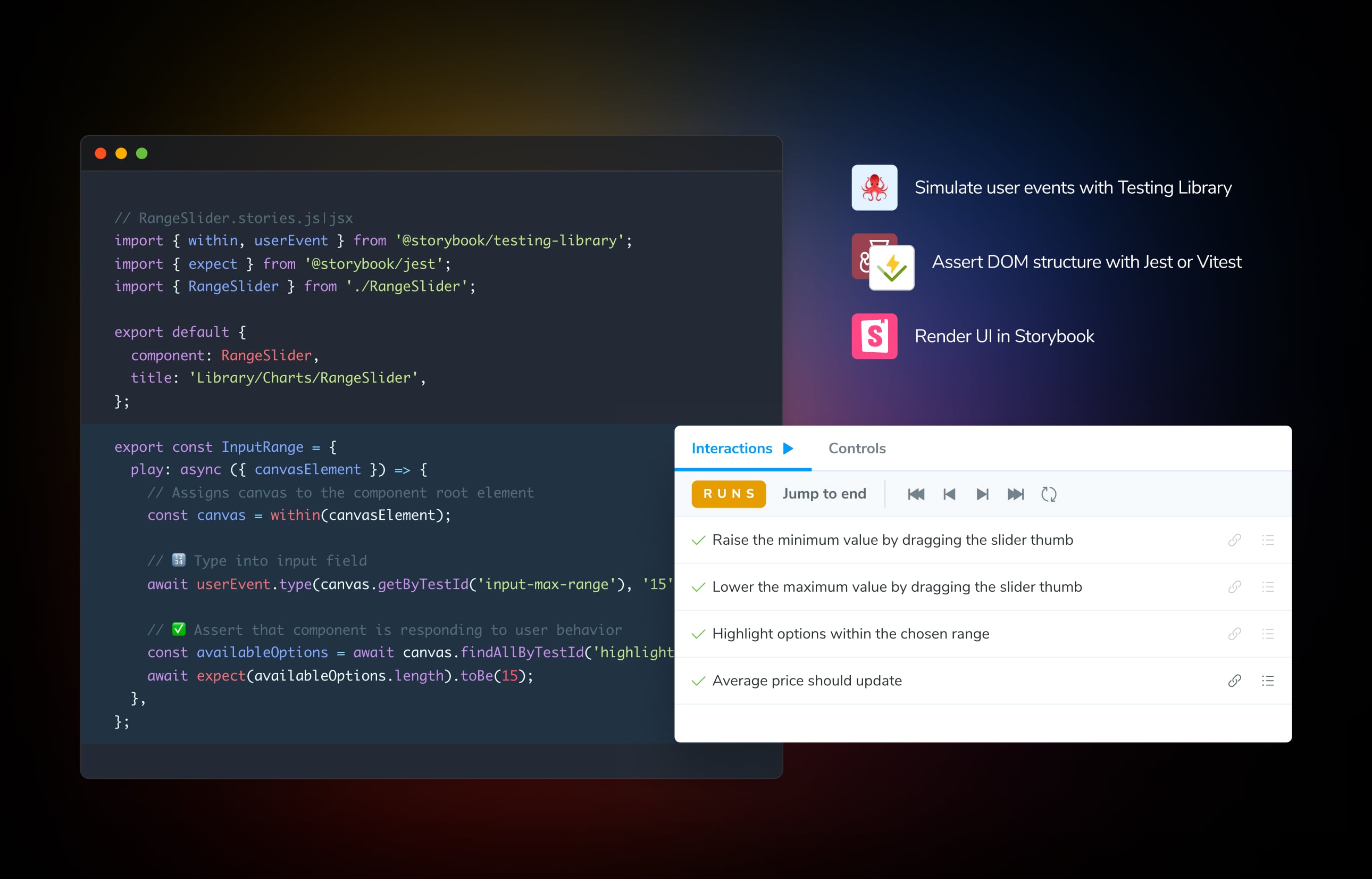Click the fast-forward to end icon

(x=1016, y=494)
